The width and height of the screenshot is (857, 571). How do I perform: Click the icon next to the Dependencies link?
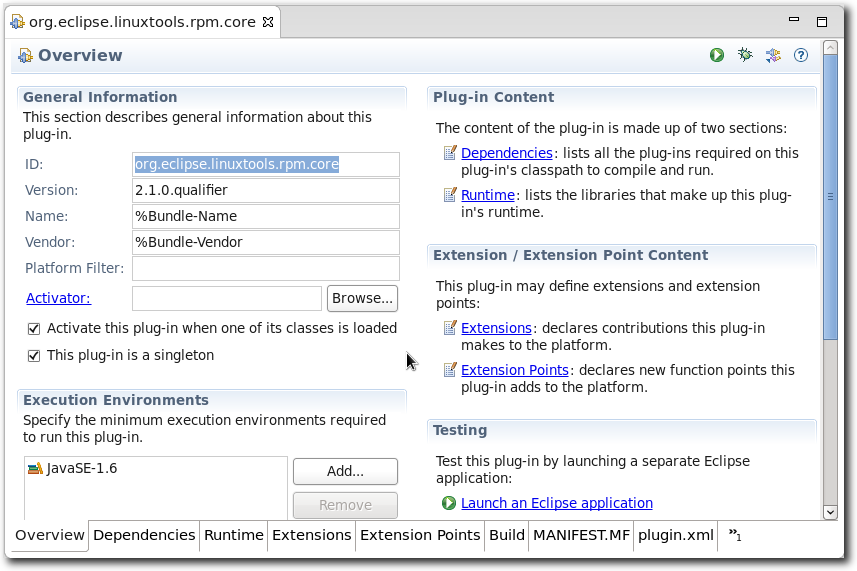450,153
